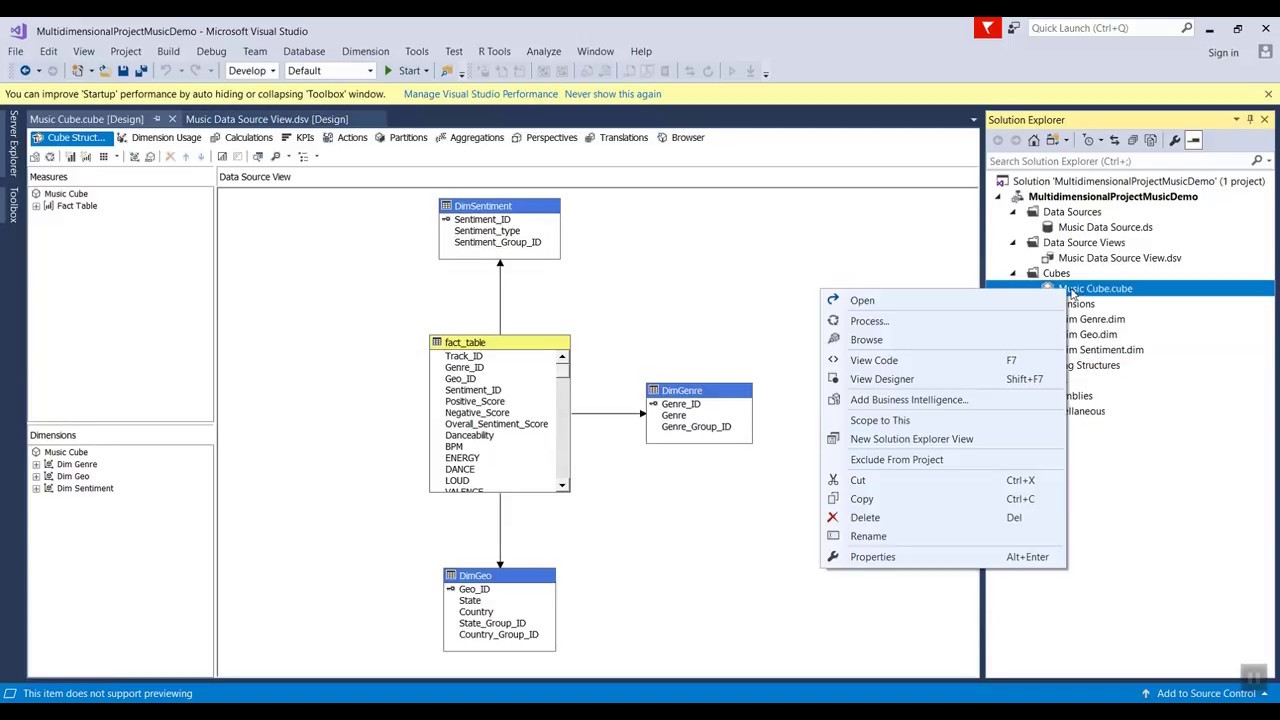Click the red Delete icon in context menu
Screen dimensions: 1280x720
coord(832,517)
